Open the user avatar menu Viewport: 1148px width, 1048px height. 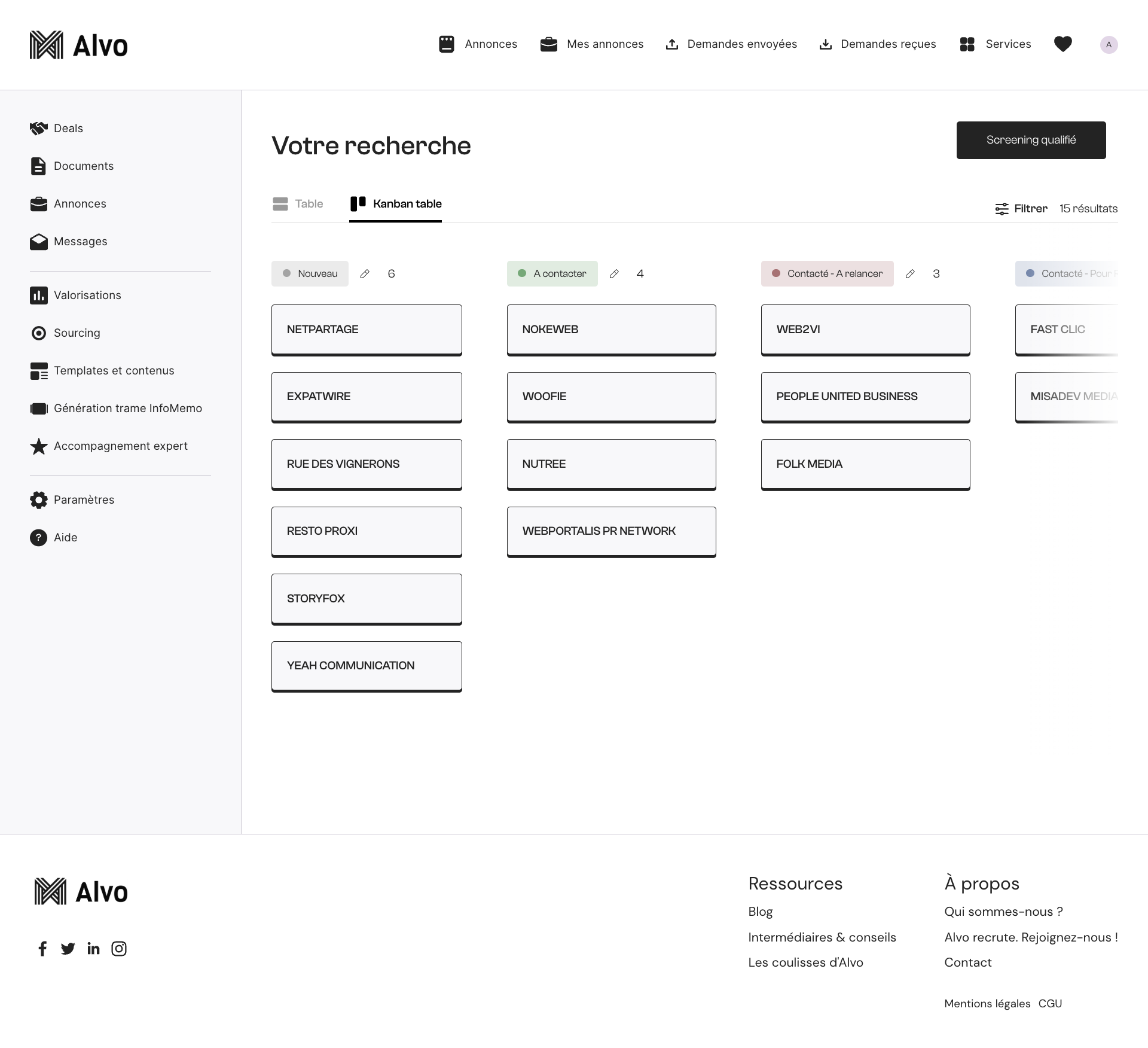(x=1109, y=45)
